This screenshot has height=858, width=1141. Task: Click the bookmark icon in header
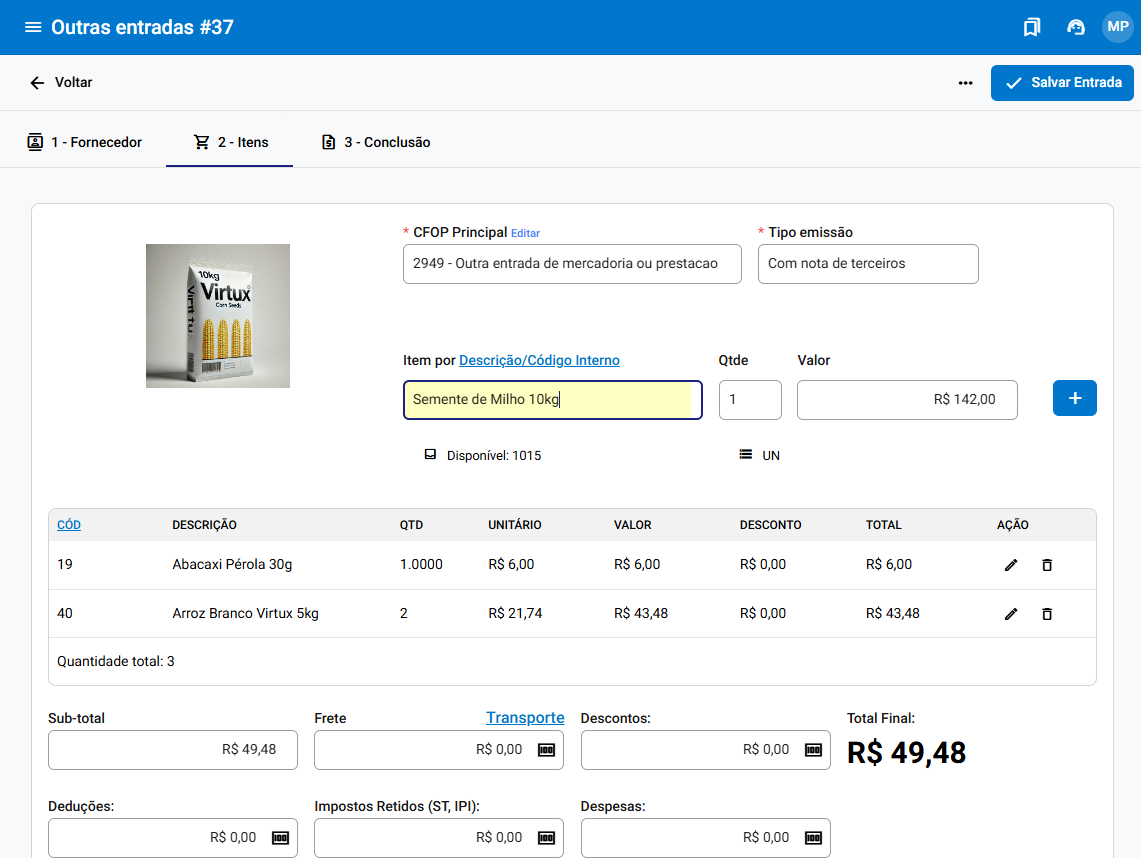coord(1031,27)
